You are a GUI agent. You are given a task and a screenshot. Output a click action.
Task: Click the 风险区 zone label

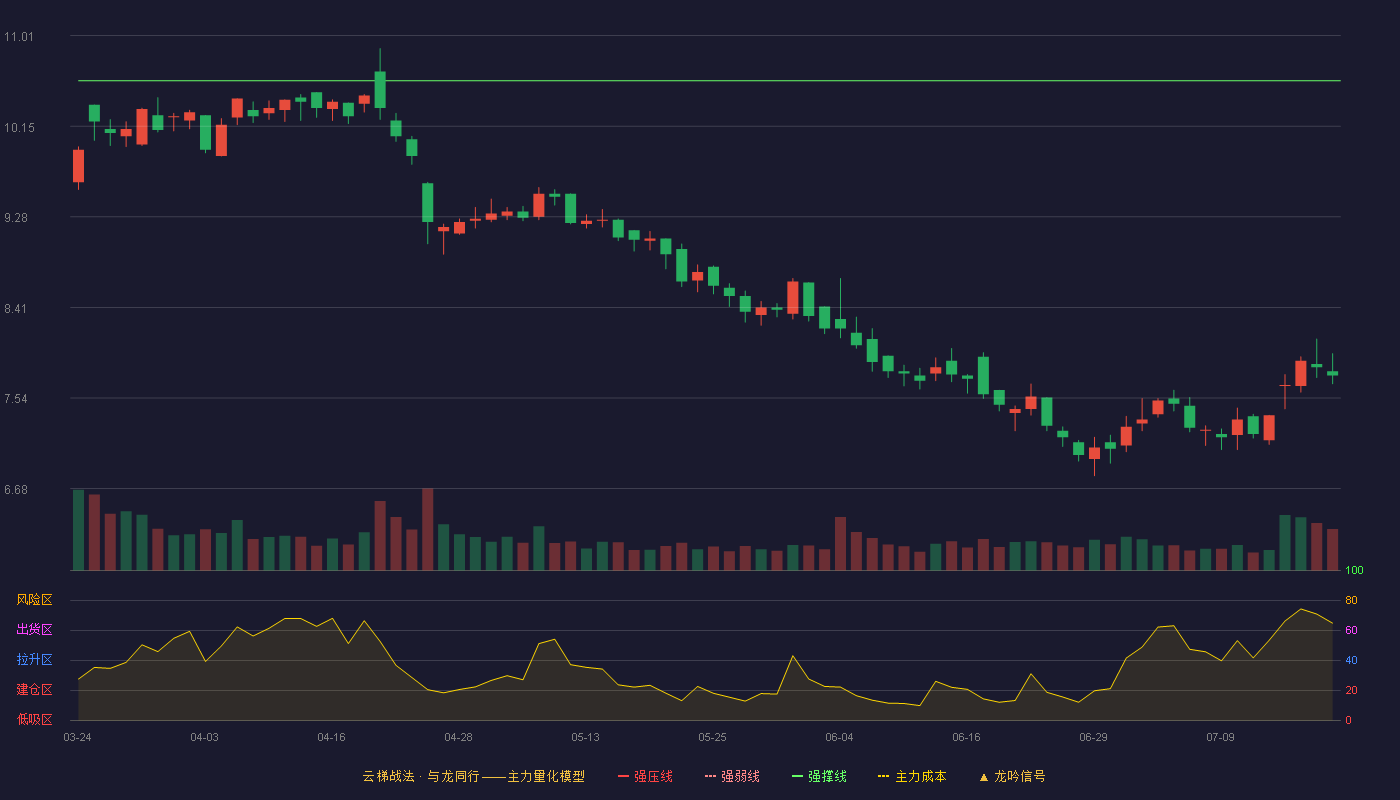(34, 600)
